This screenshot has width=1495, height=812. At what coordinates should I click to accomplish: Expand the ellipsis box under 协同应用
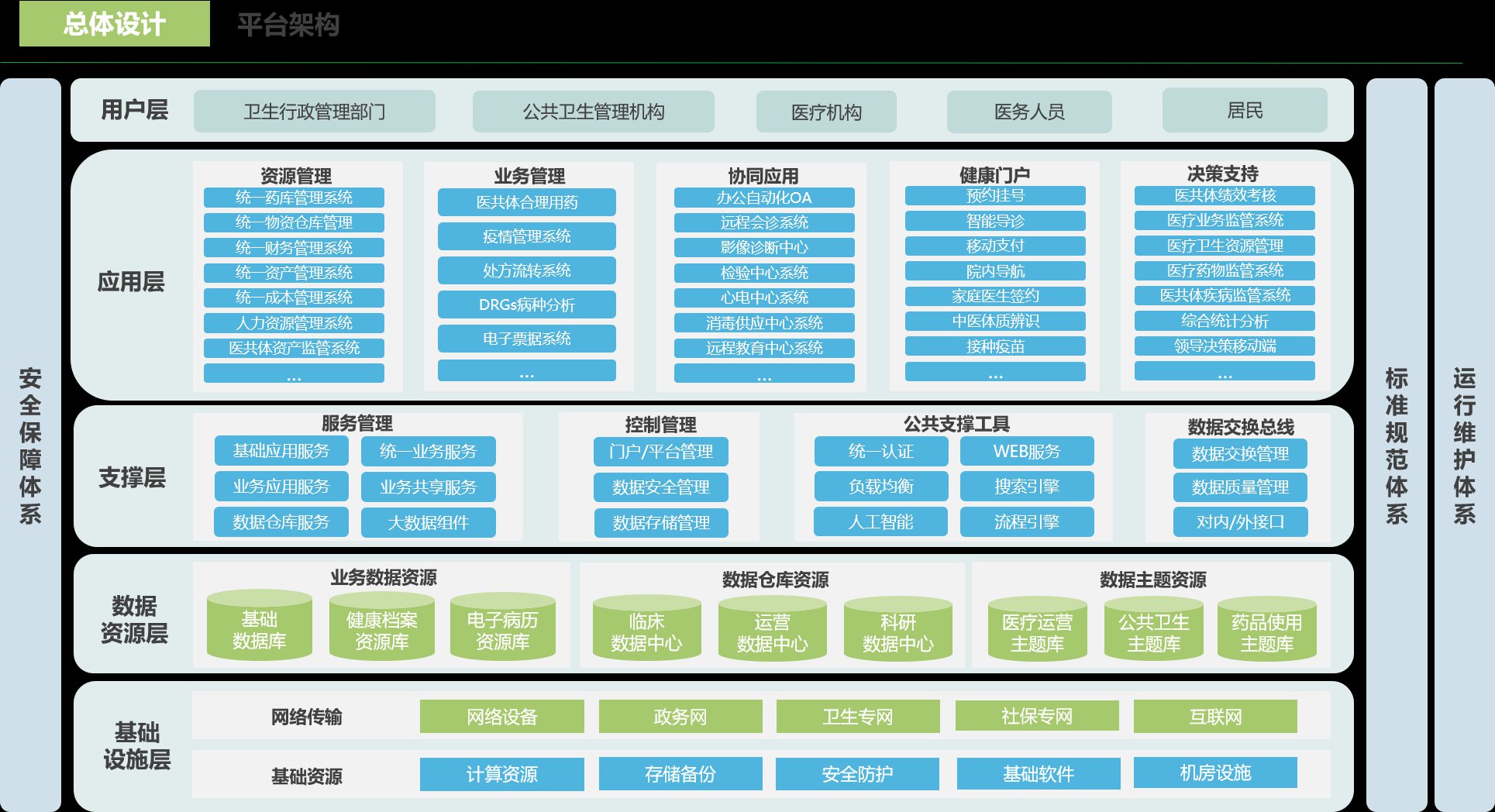(x=764, y=374)
